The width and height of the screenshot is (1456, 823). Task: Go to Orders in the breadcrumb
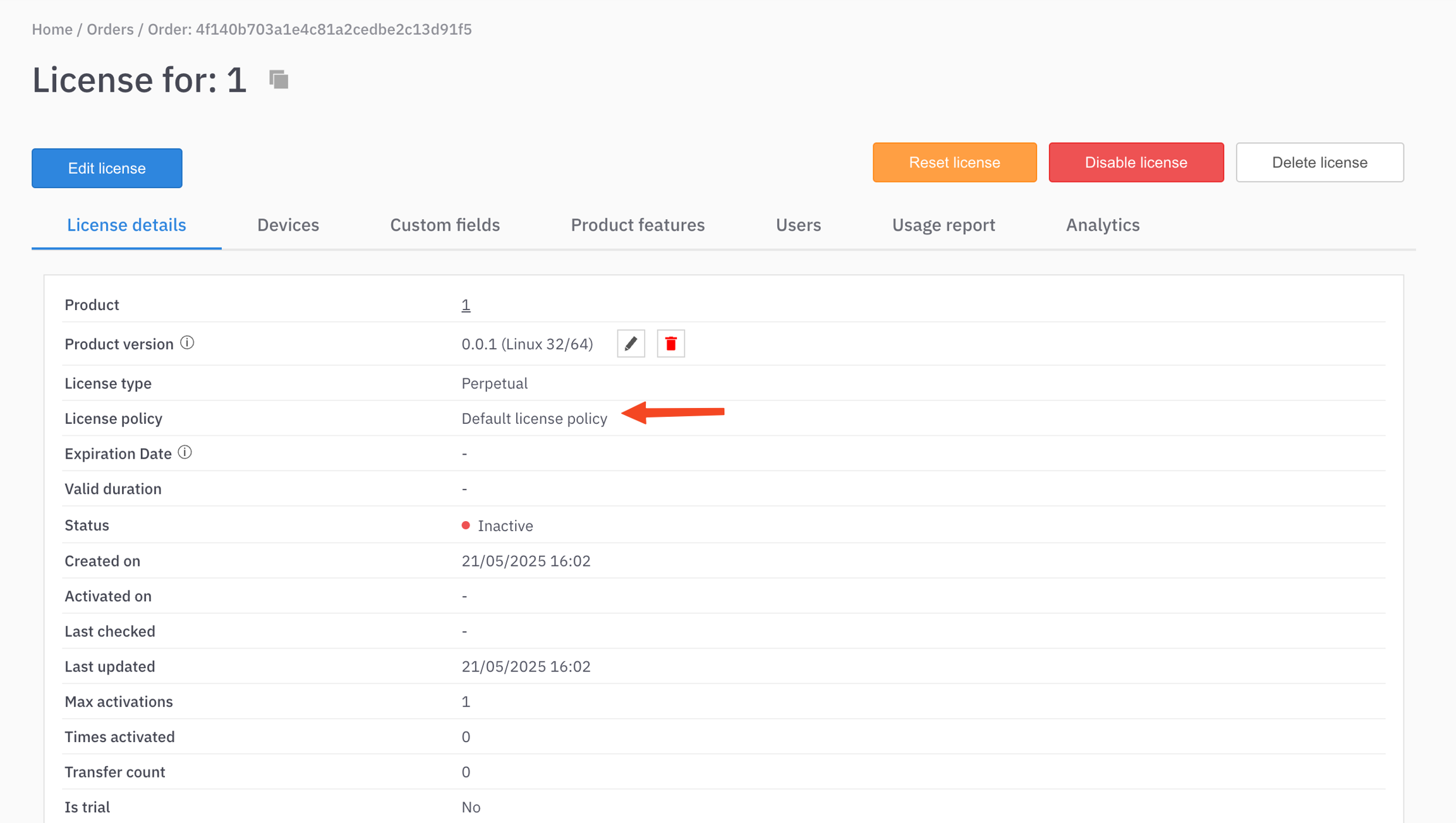coord(110,29)
